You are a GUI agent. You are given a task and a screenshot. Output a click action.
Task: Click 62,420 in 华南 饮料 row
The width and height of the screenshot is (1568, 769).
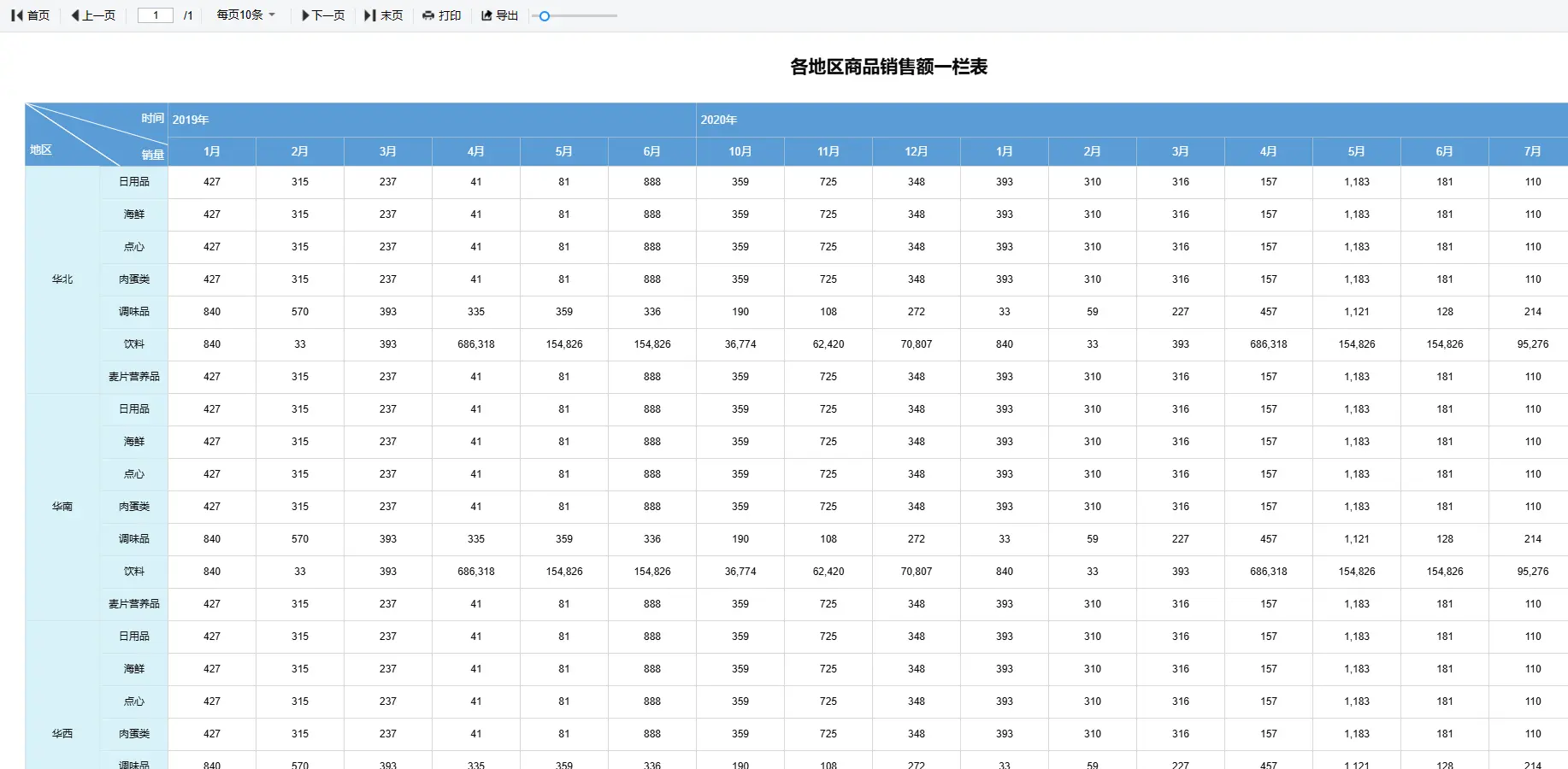pos(828,572)
